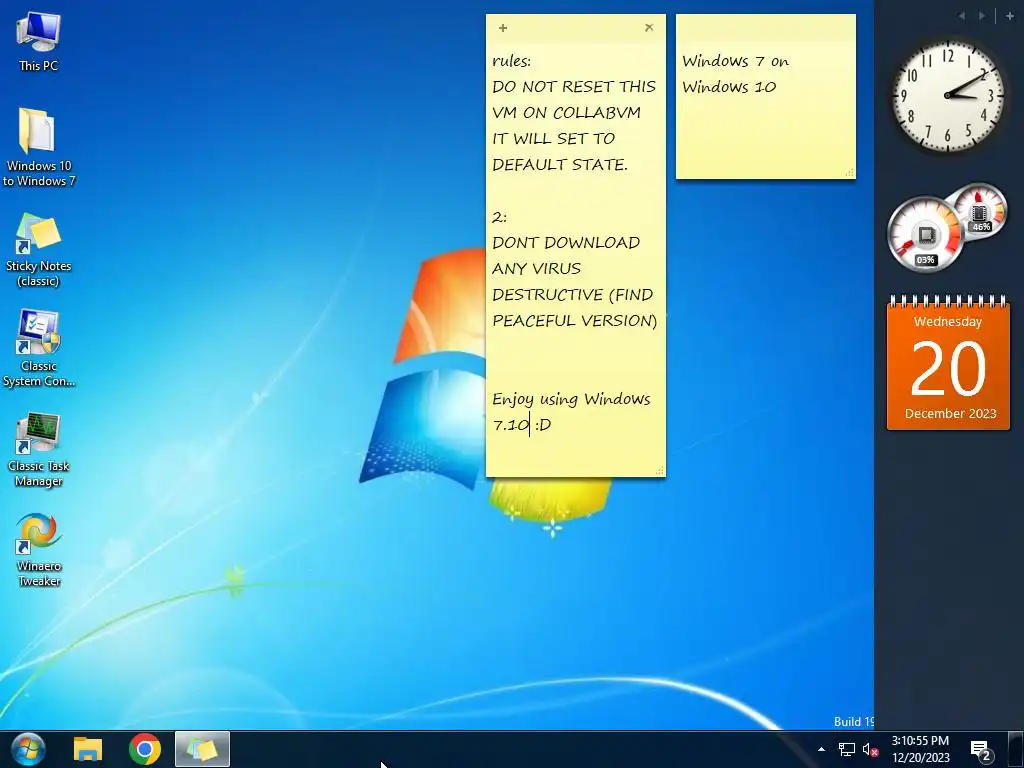Viewport: 1024px width, 768px height.
Task: Add a new sticky note with plus
Action: click(503, 27)
